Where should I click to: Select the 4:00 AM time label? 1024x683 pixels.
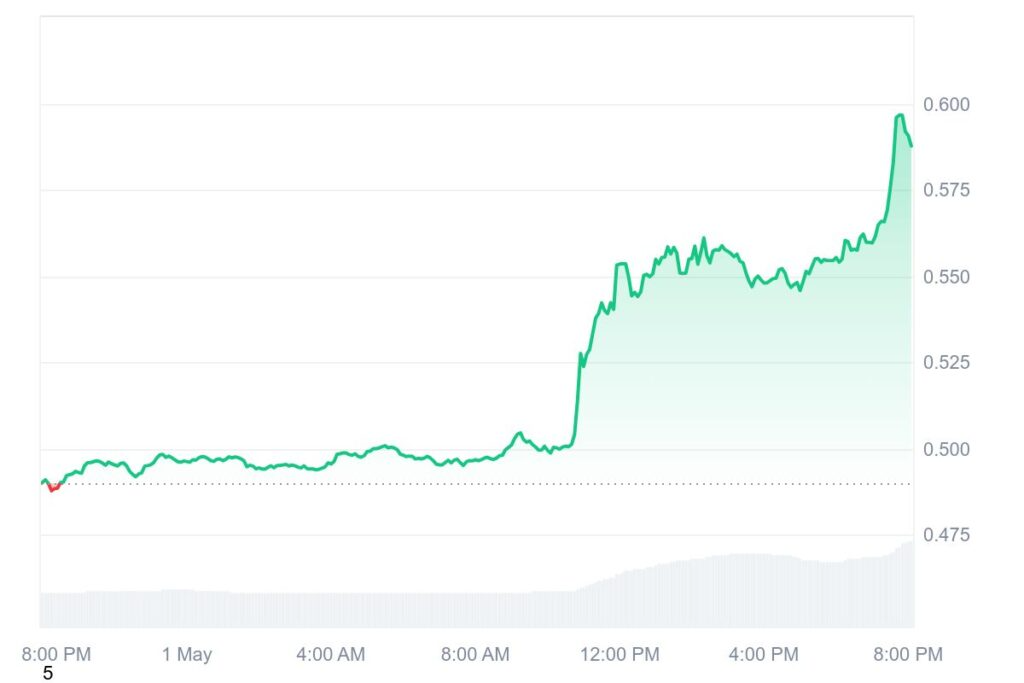(x=332, y=655)
